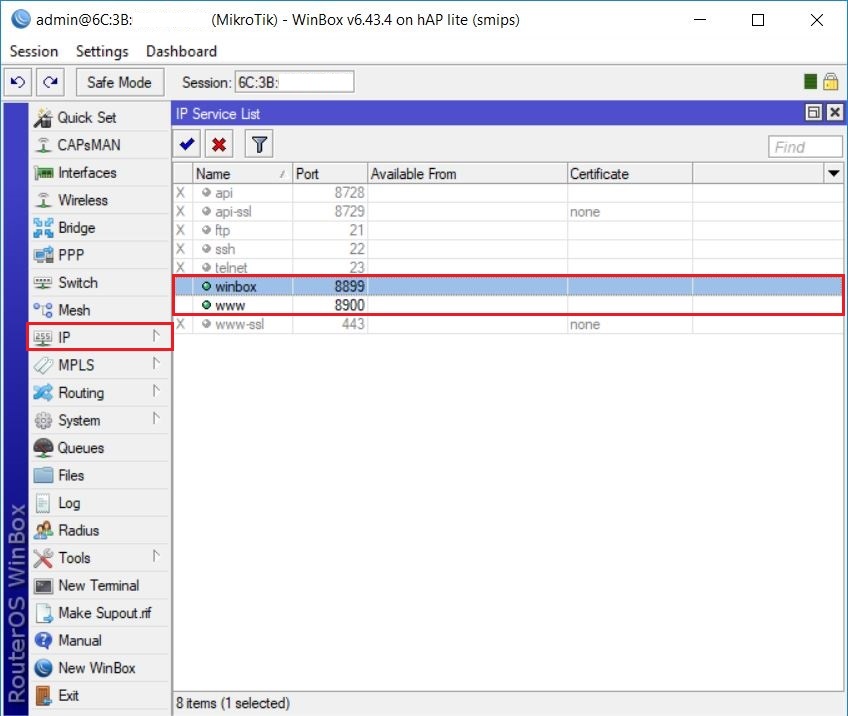848x716 pixels.
Task: Open the Dashboard menu
Action: pos(182,51)
